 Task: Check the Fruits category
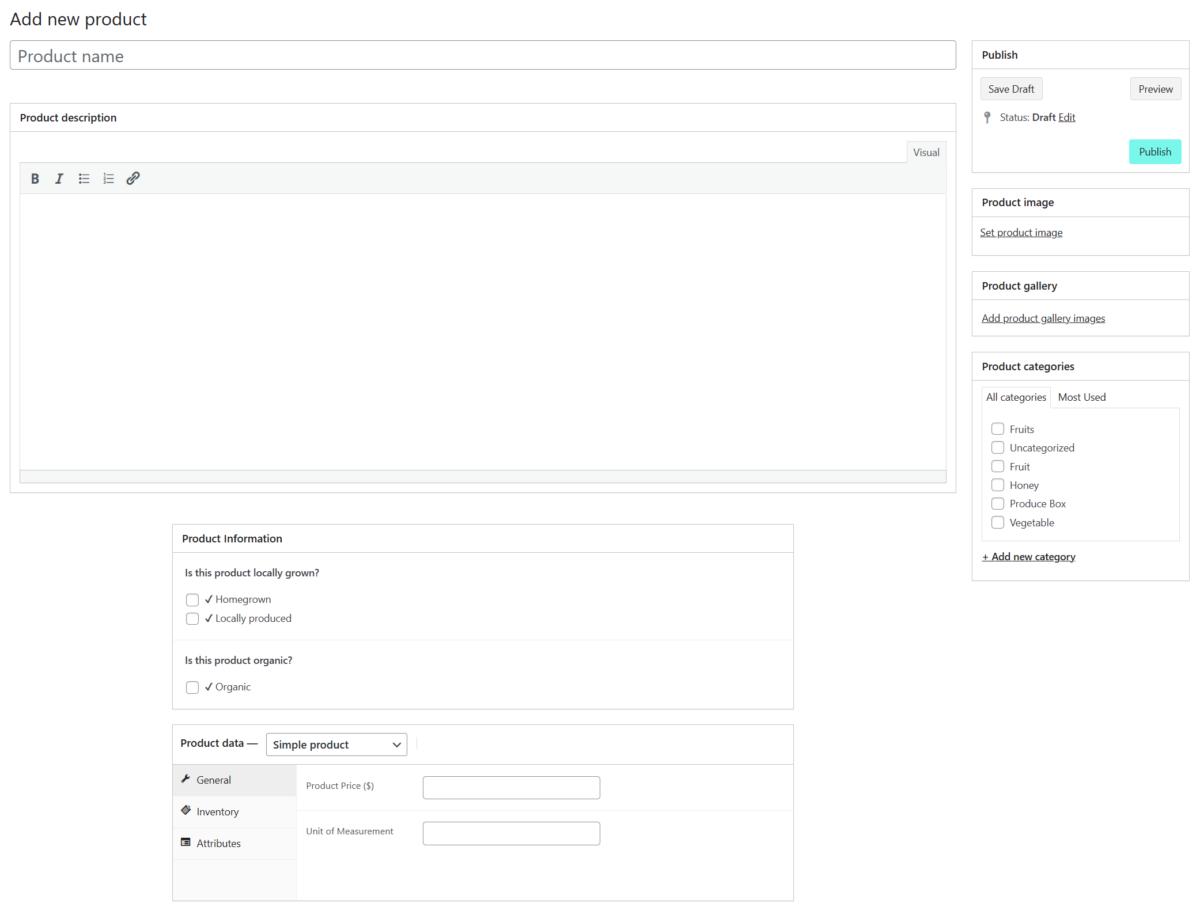coord(997,428)
